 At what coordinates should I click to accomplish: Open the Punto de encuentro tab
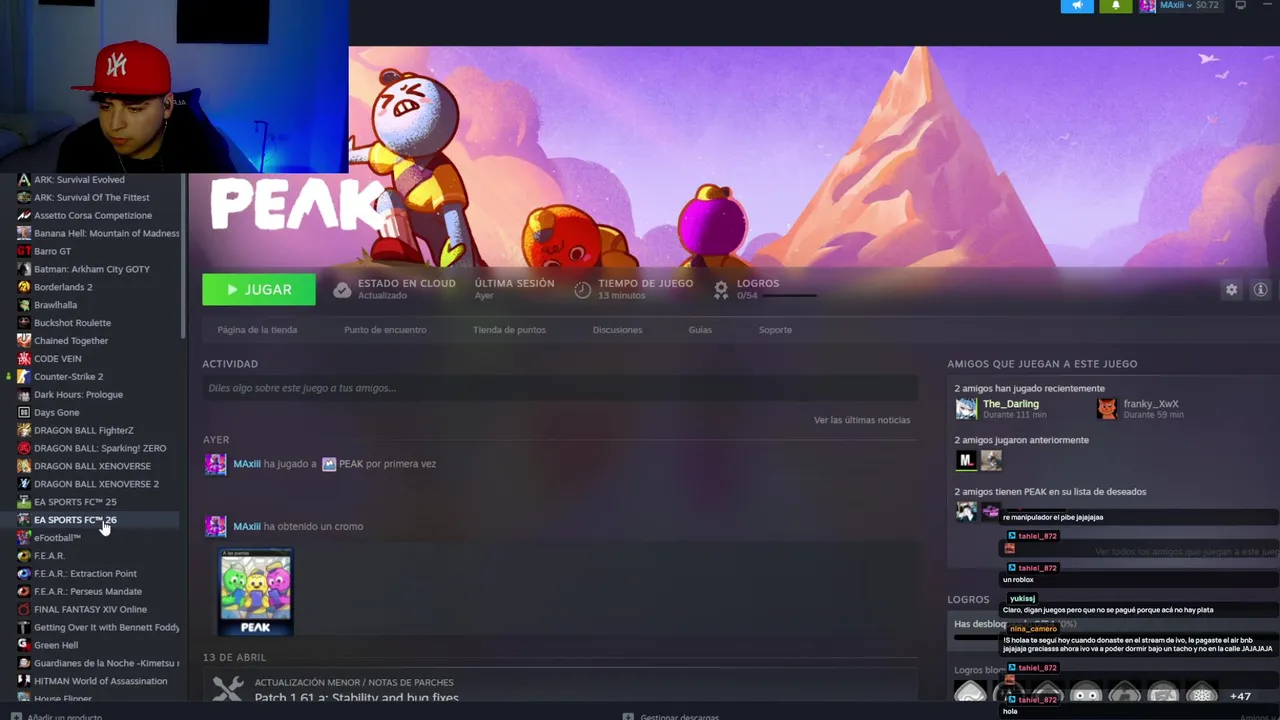click(385, 330)
